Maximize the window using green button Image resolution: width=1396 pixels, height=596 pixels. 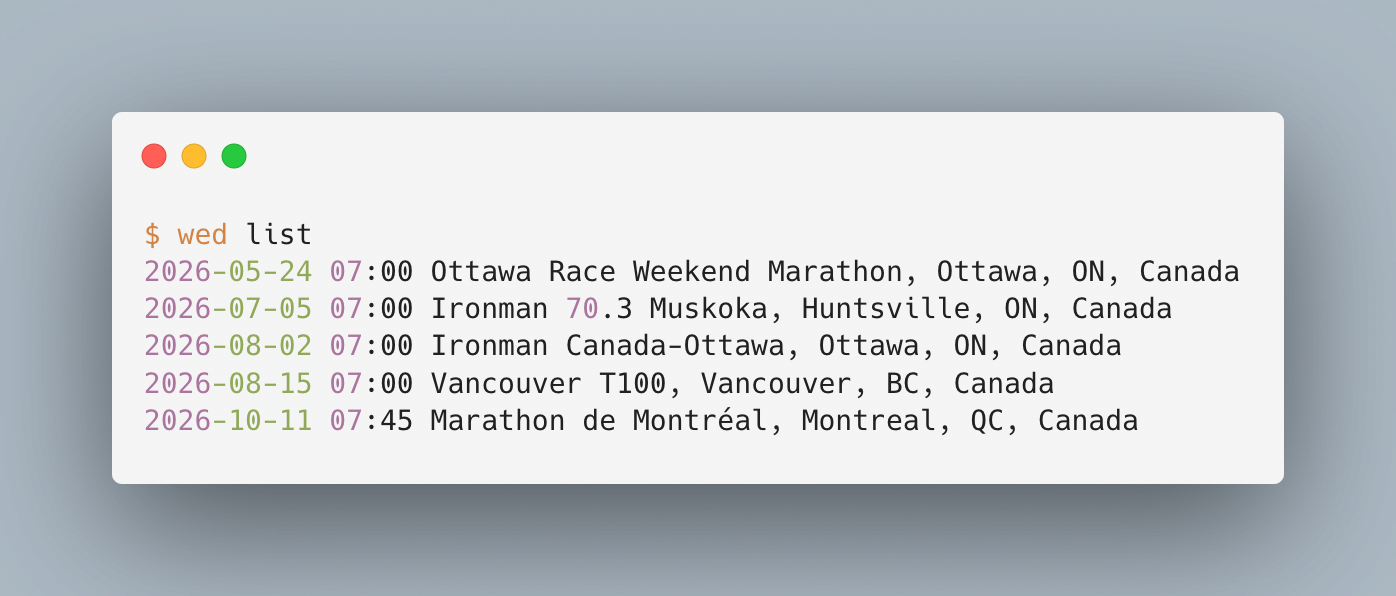point(234,156)
